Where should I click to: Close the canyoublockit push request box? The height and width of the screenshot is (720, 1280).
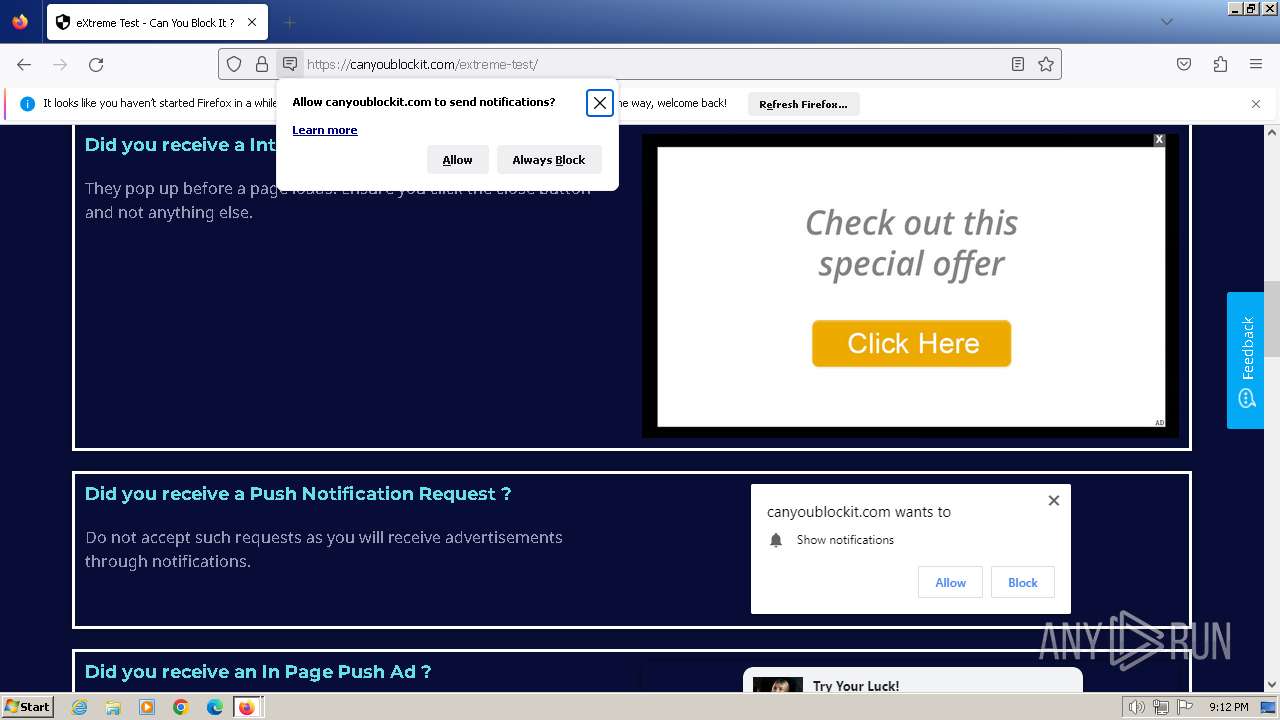pos(1053,500)
